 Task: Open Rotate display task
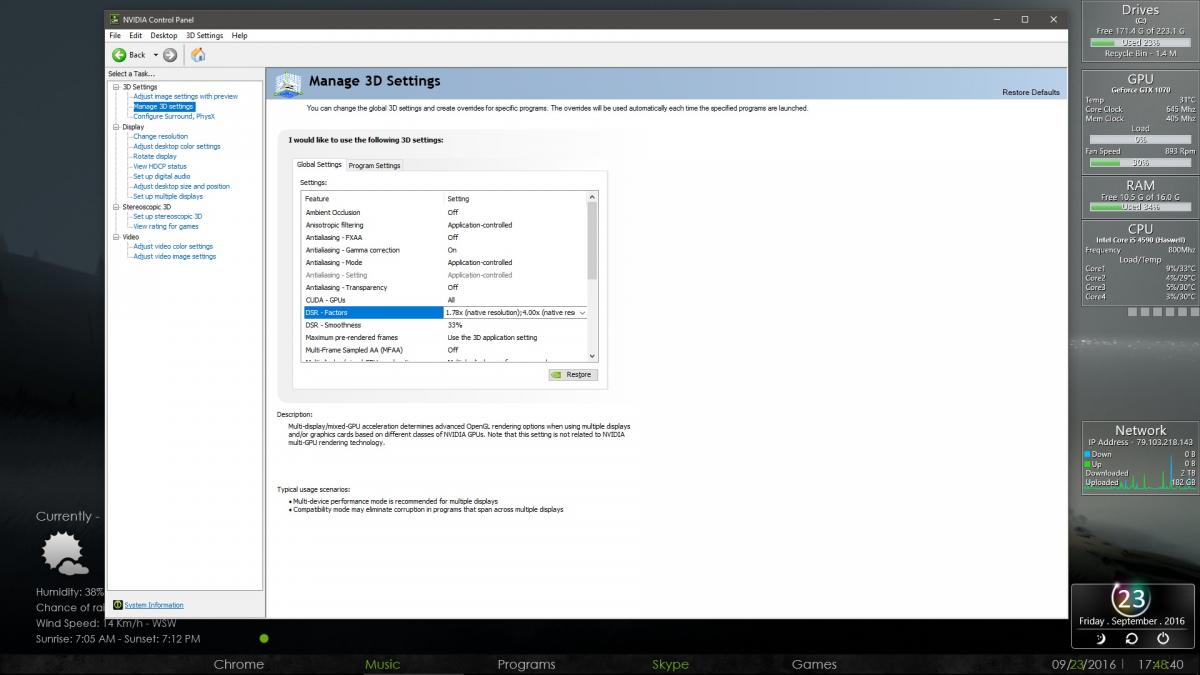[155, 157]
